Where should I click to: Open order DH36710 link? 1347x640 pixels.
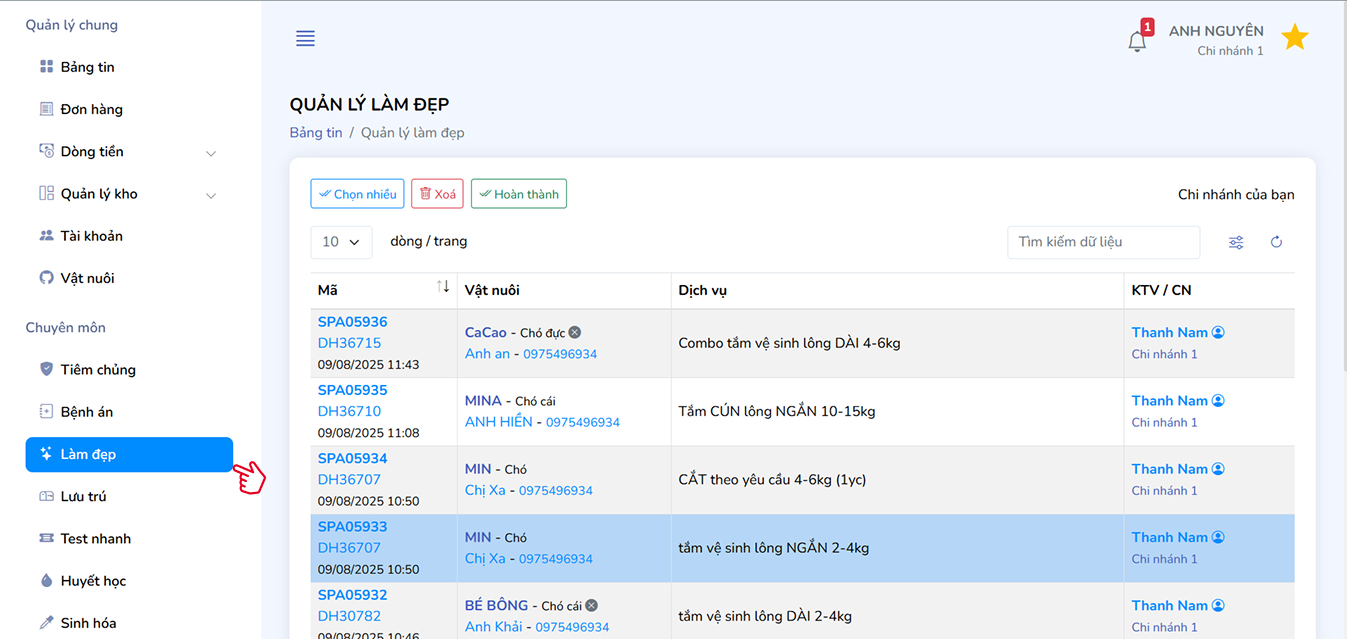(x=349, y=411)
